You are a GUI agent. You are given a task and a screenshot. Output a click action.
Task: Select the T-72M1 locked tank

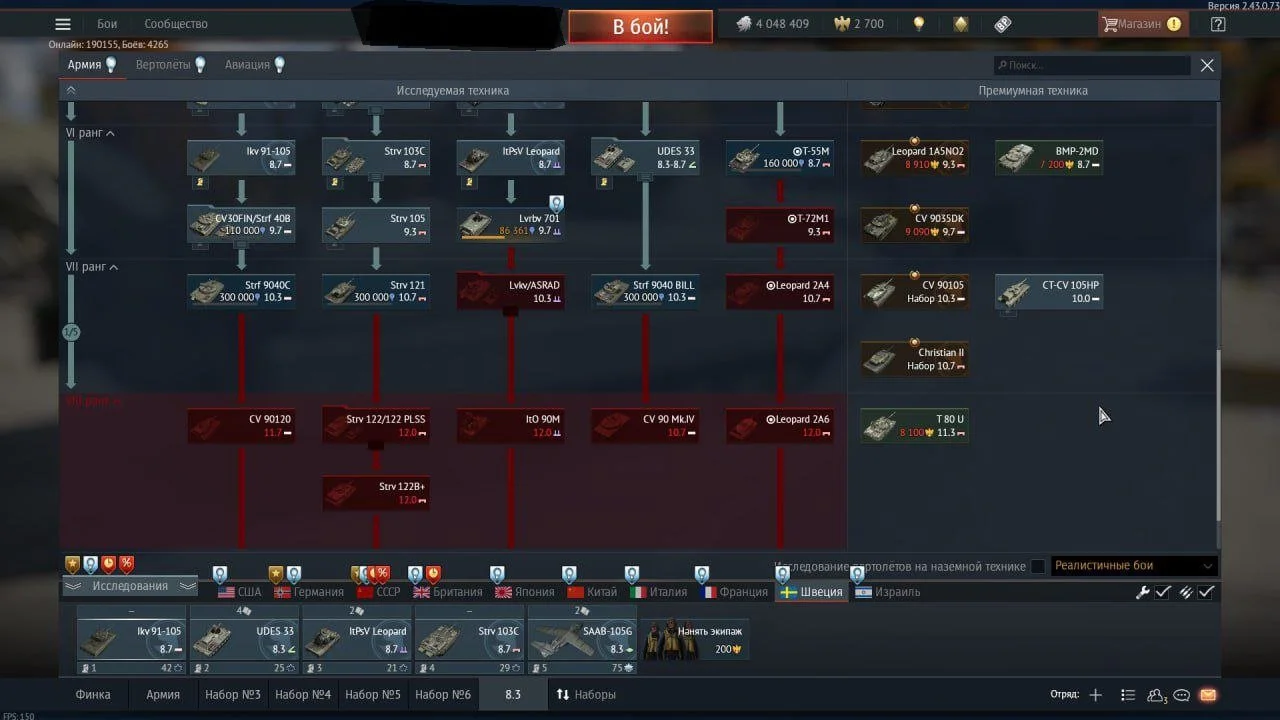point(780,224)
